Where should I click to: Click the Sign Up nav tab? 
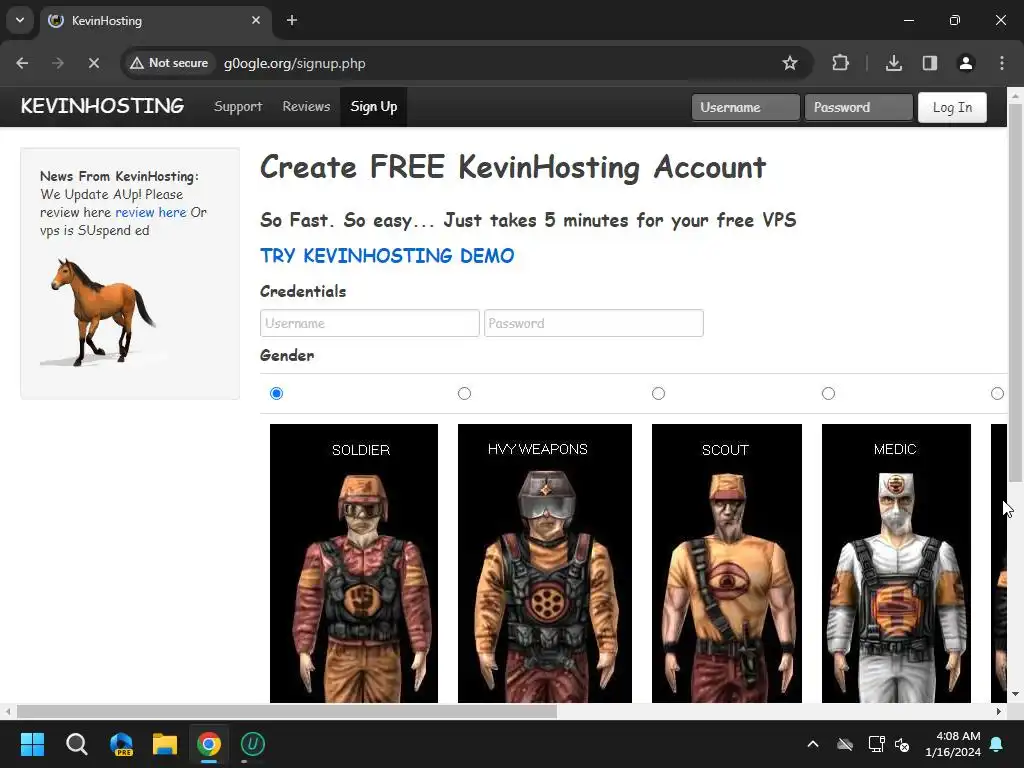point(374,106)
